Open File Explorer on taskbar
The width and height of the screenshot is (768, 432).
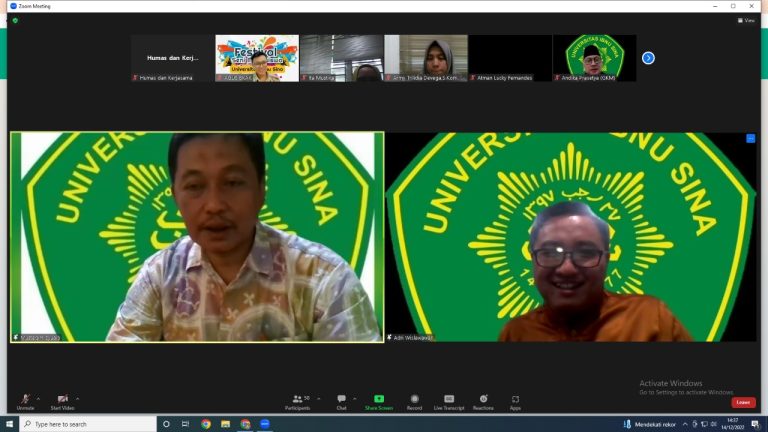pos(225,424)
